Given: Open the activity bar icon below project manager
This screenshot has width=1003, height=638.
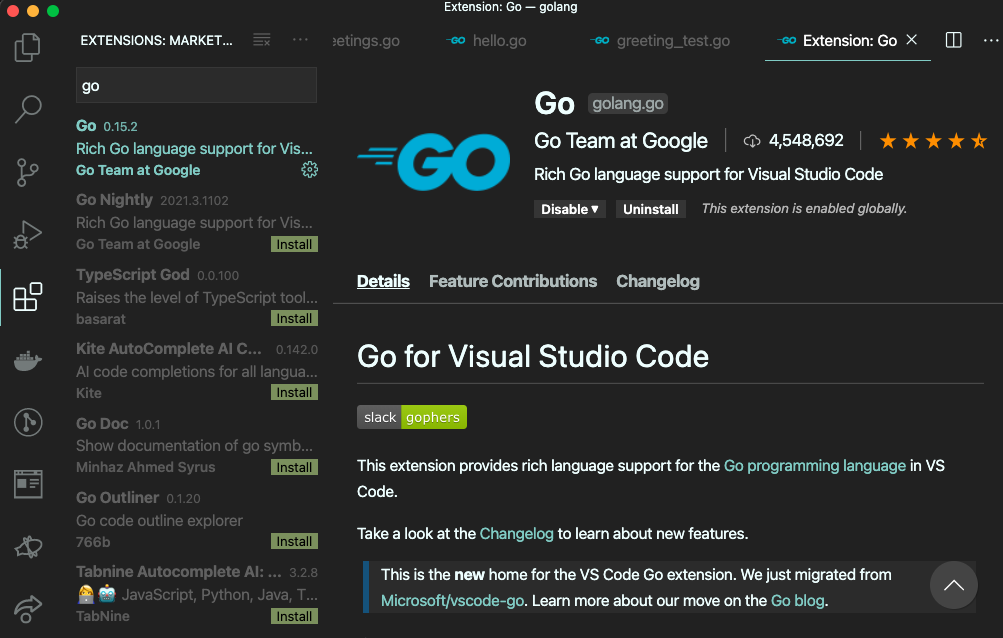Looking at the screenshot, I should 28,547.
